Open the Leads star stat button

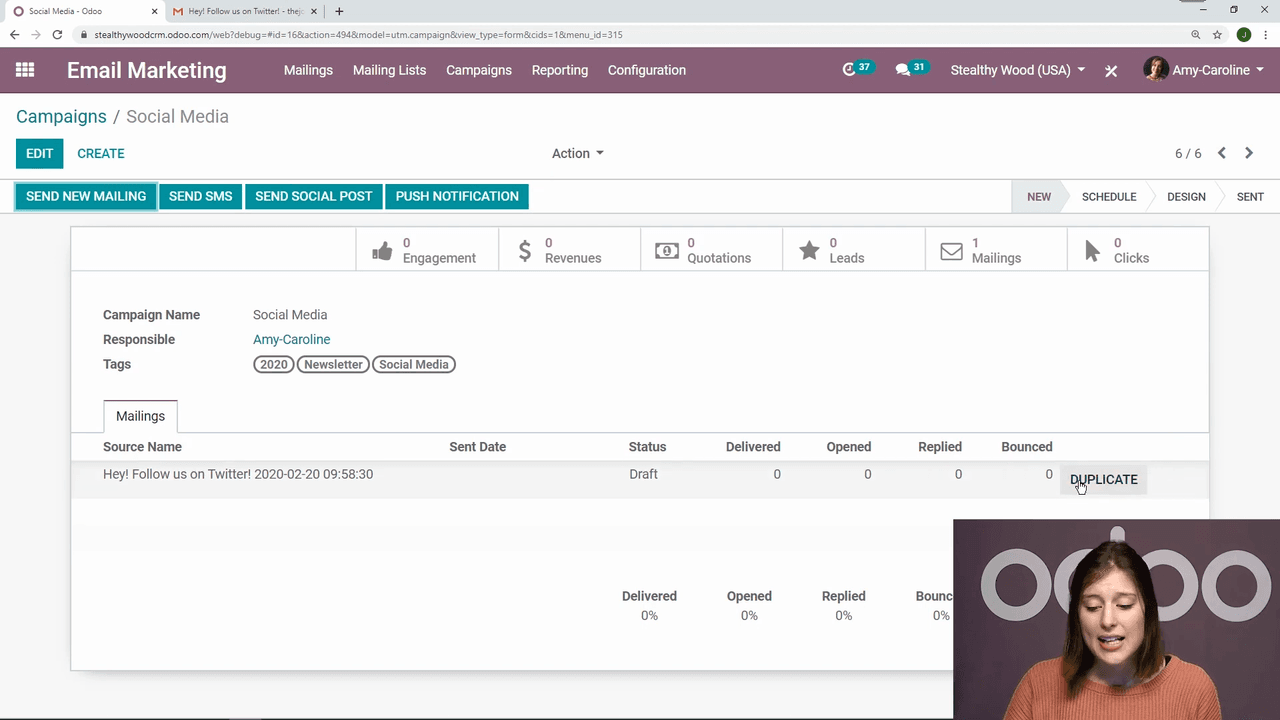click(852, 250)
